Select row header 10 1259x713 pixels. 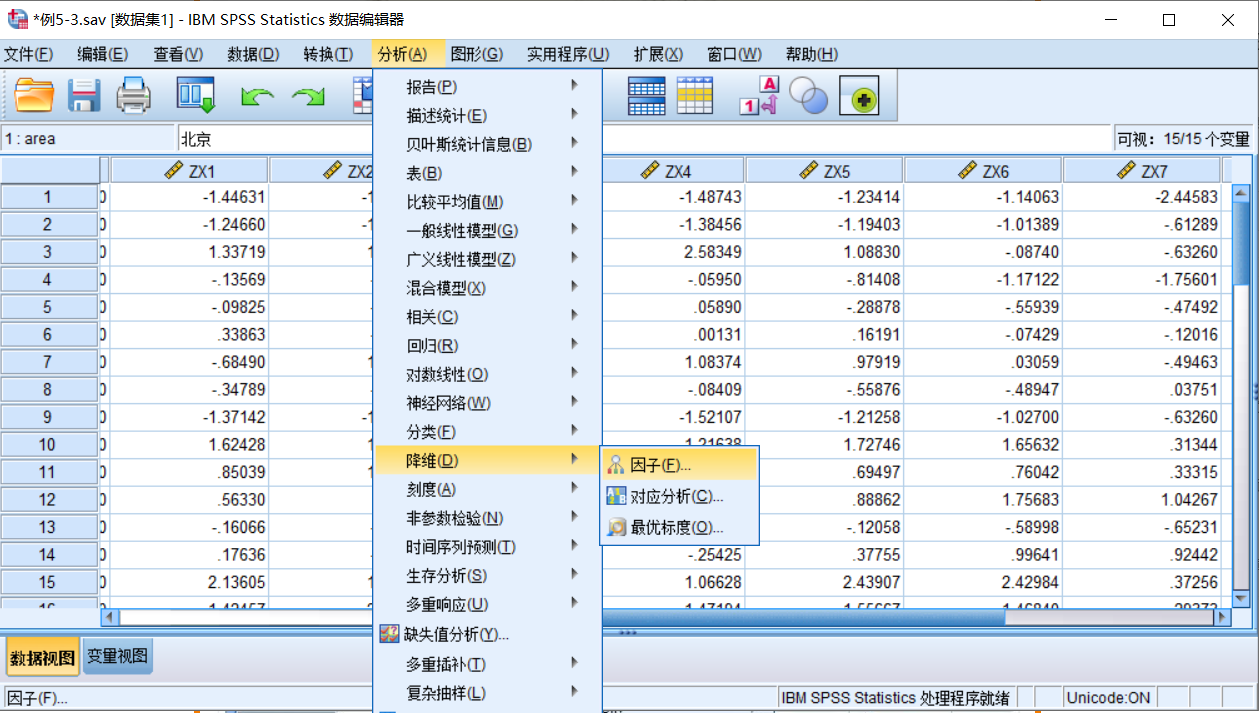pyautogui.click(x=48, y=444)
